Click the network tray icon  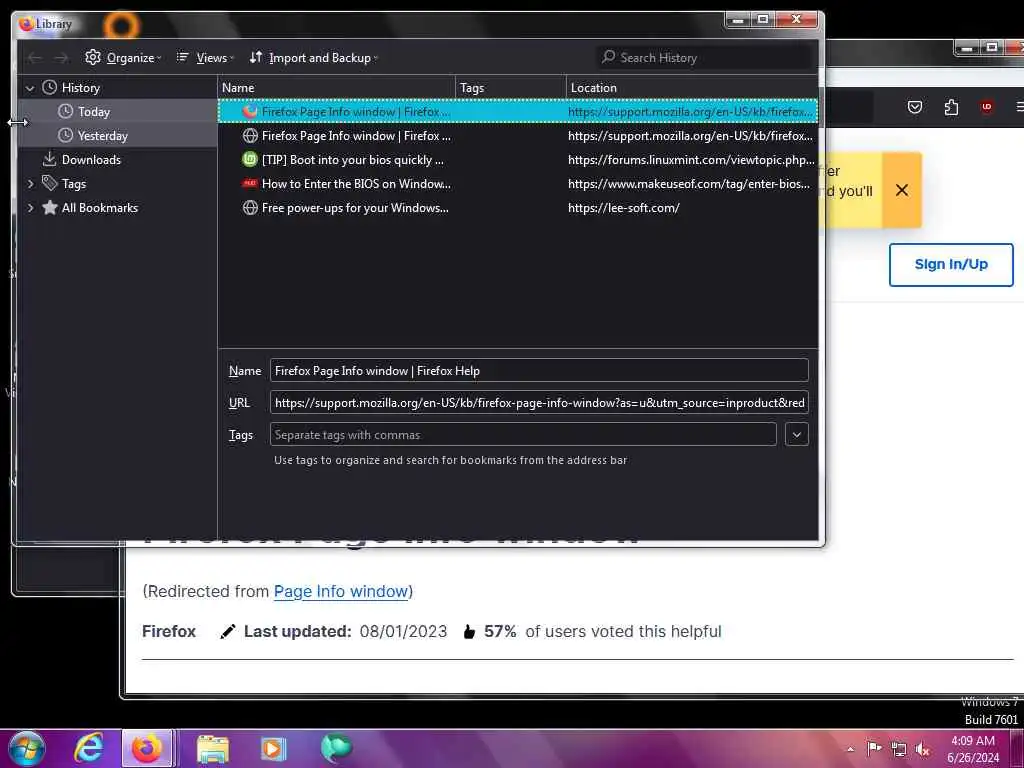899,749
